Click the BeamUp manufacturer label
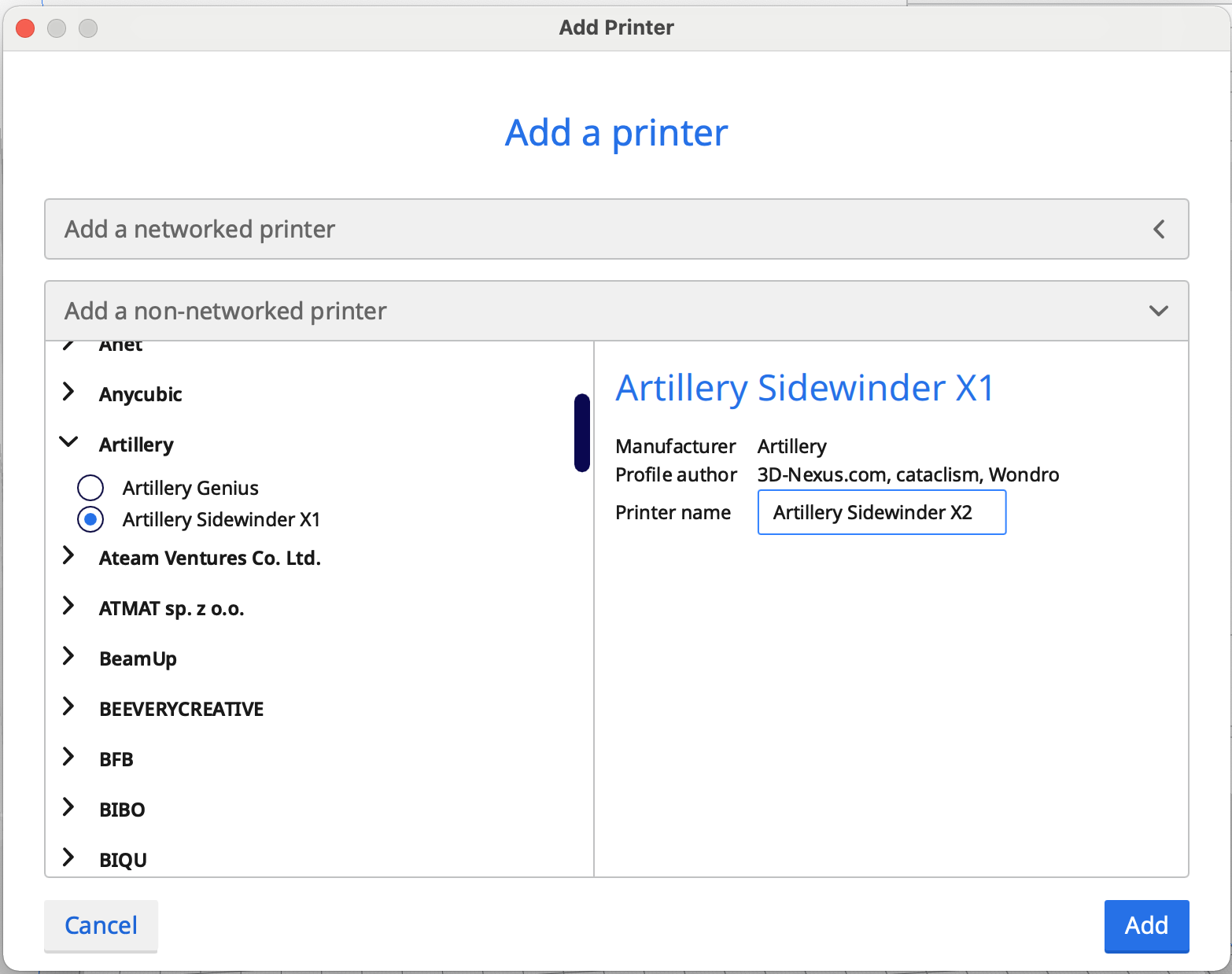The image size is (1232, 974). click(138, 659)
